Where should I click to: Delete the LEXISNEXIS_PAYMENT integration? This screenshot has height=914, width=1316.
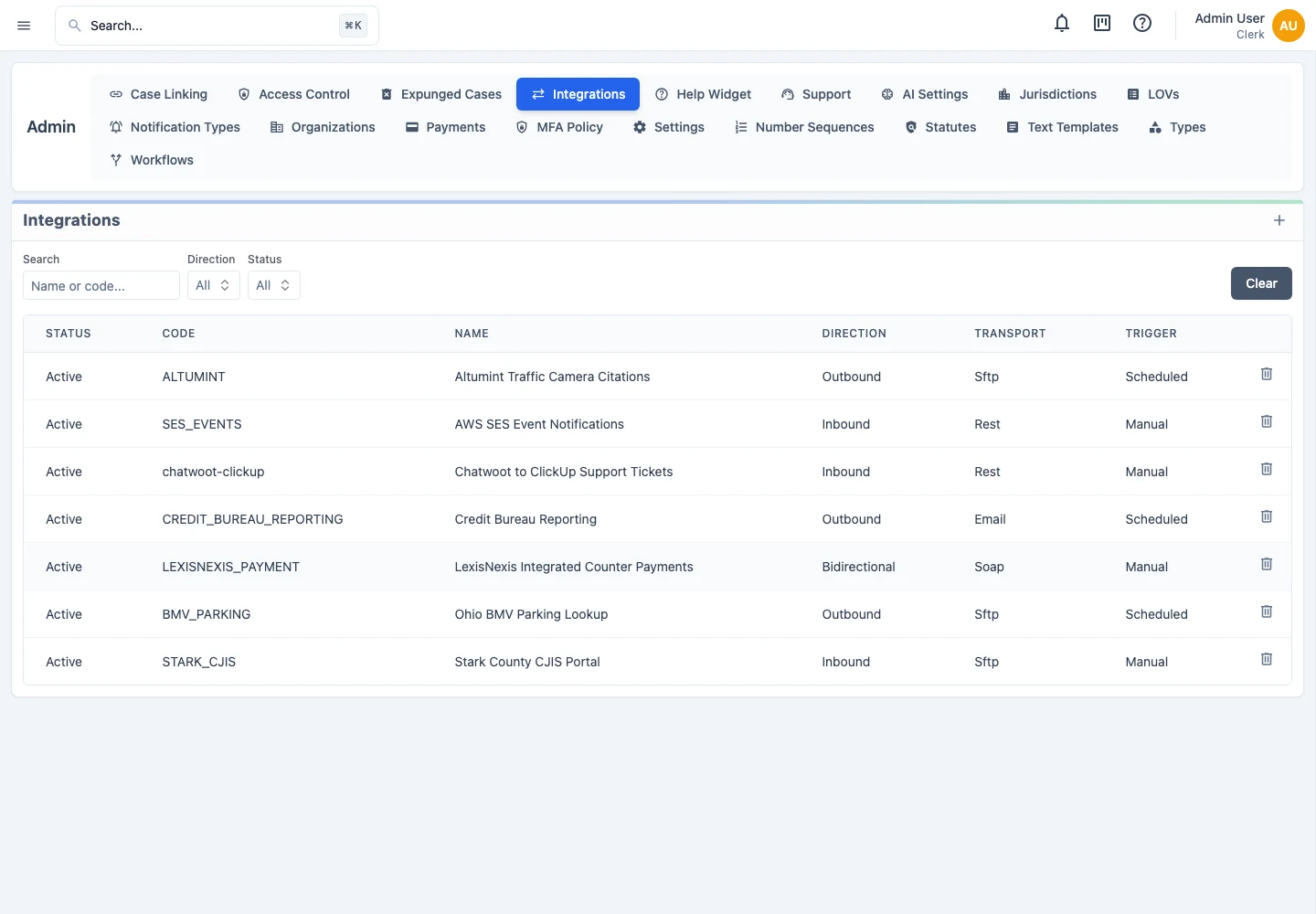point(1267,564)
